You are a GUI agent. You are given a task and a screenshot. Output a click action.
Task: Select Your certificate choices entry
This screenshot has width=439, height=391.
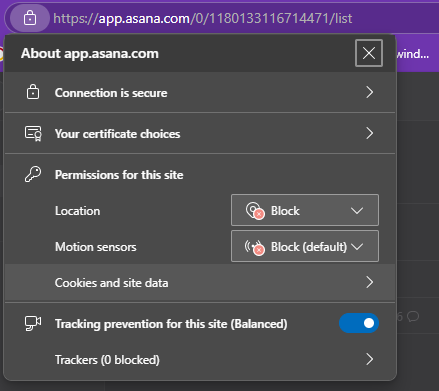pos(200,134)
